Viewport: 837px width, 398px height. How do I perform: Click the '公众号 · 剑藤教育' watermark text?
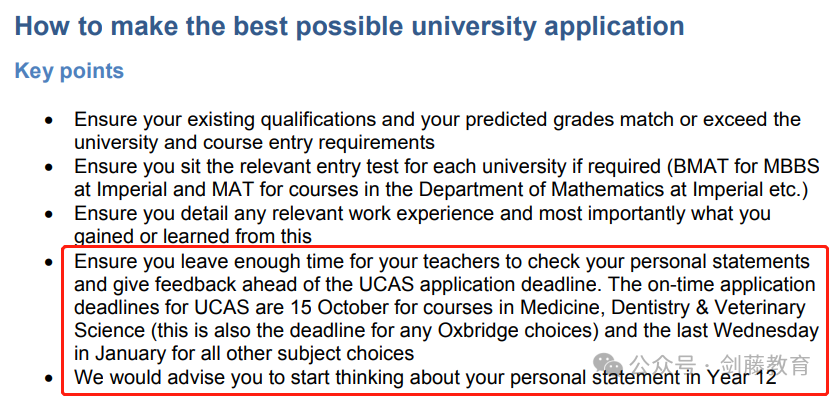(x=720, y=365)
